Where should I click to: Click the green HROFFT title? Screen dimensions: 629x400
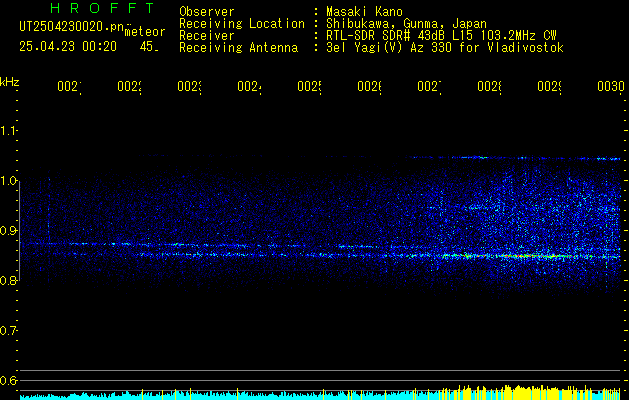pos(102,8)
